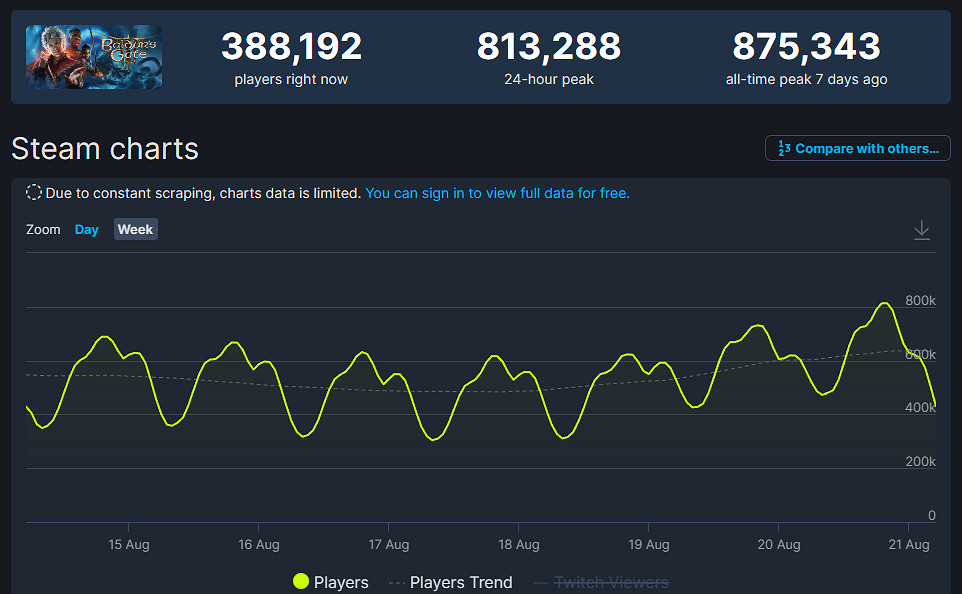The height and width of the screenshot is (594, 962).
Task: Click the loading spinner circle icon
Action: (32, 191)
